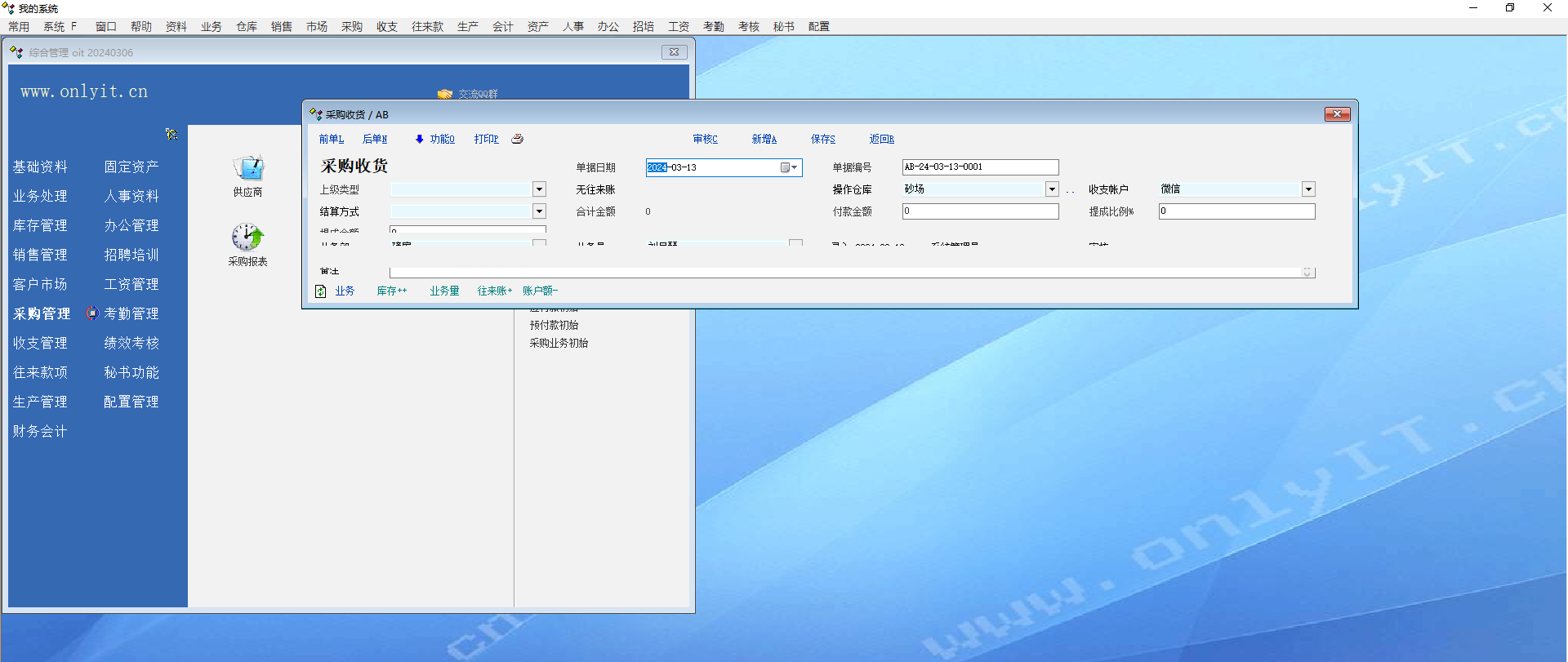Image resolution: width=1568 pixels, height=662 pixels.
Task: Open the 采购 menu in the menu bar
Action: pos(352,27)
